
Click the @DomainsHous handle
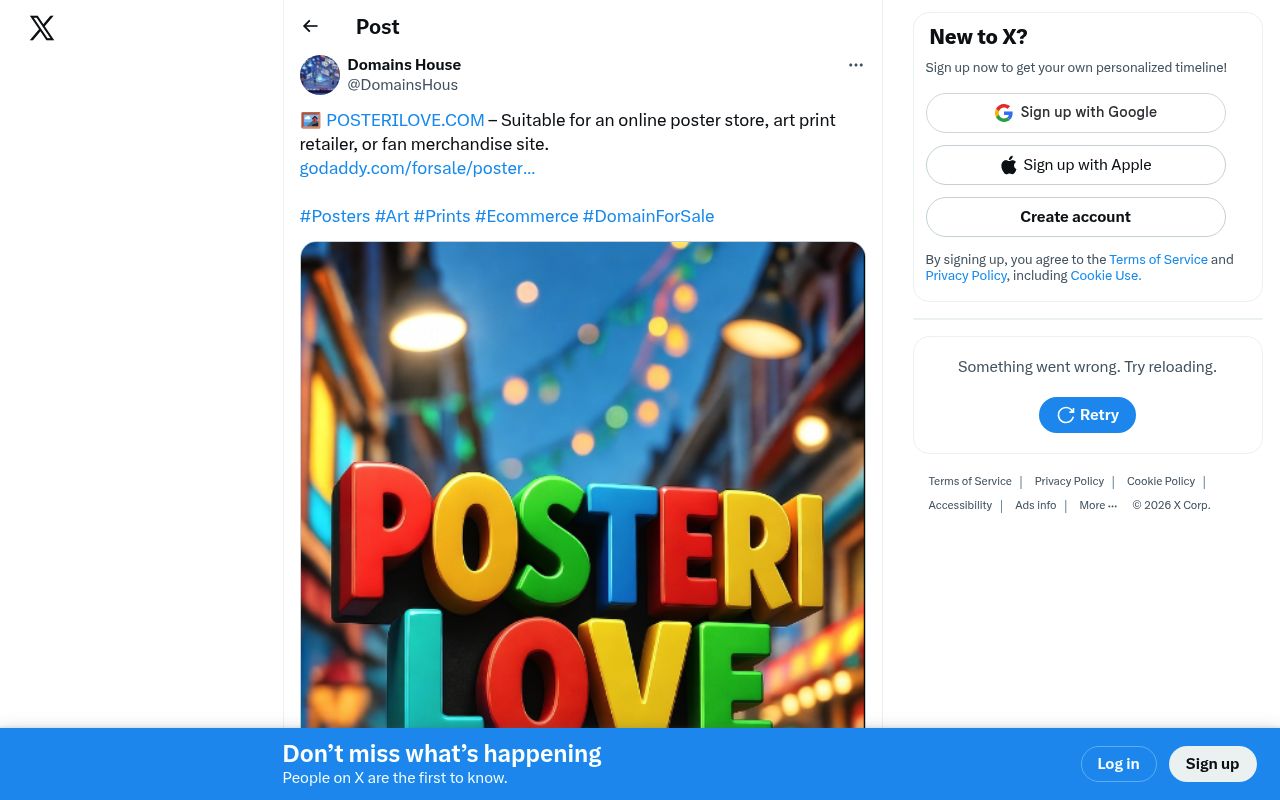click(402, 85)
